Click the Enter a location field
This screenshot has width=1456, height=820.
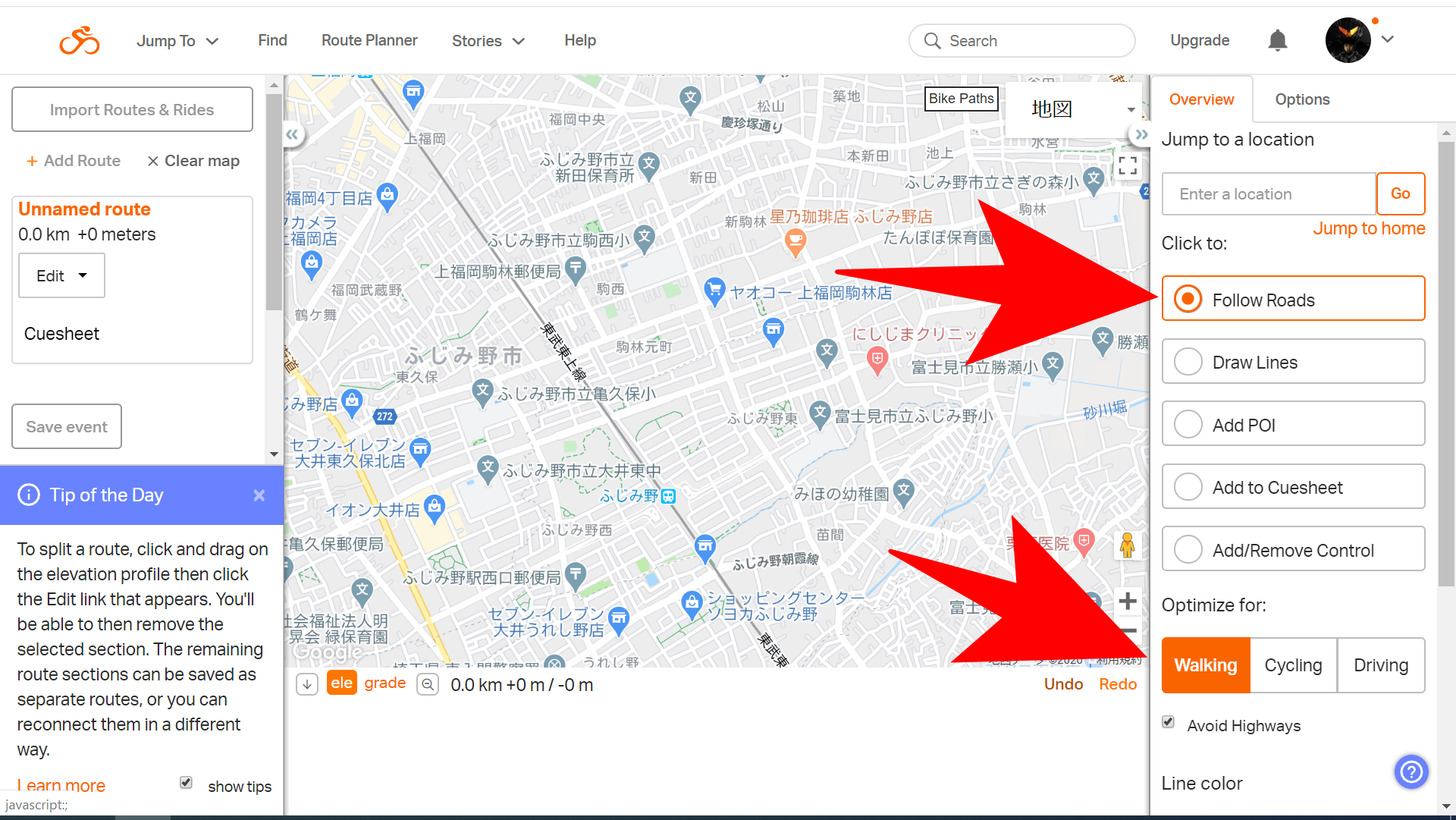tap(1269, 194)
